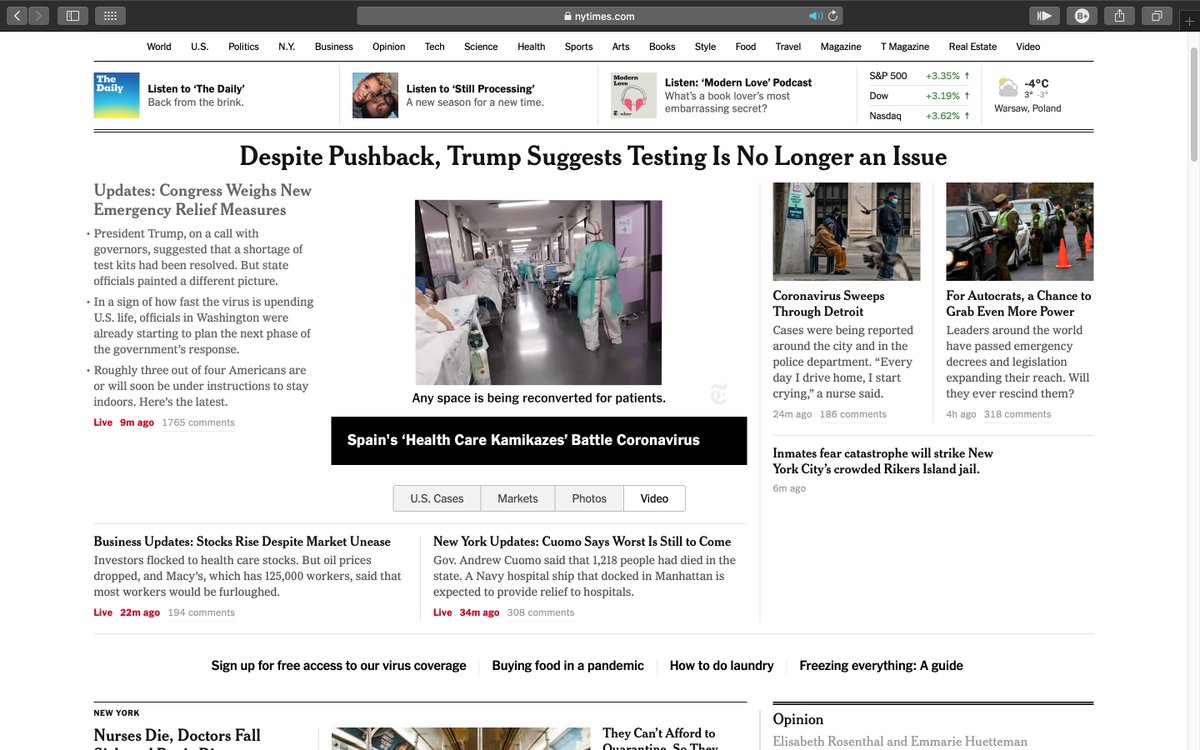Open the Sports section

click(579, 46)
